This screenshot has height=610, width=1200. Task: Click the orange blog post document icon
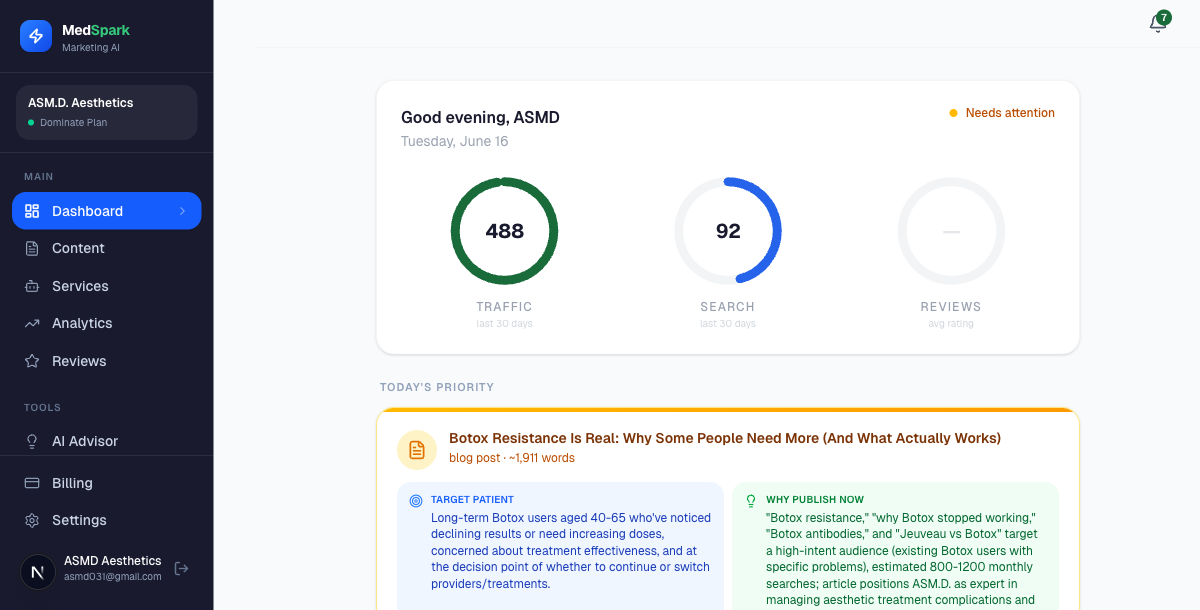pos(417,450)
